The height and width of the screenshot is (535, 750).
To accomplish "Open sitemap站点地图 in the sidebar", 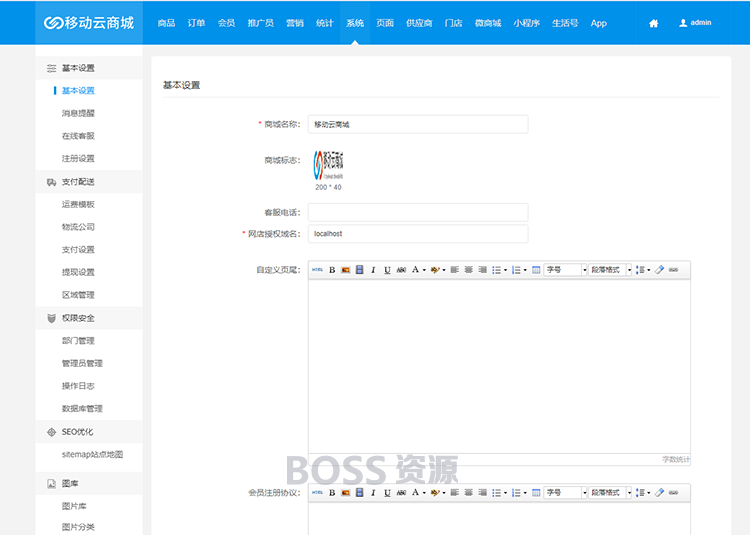I will click(x=92, y=454).
